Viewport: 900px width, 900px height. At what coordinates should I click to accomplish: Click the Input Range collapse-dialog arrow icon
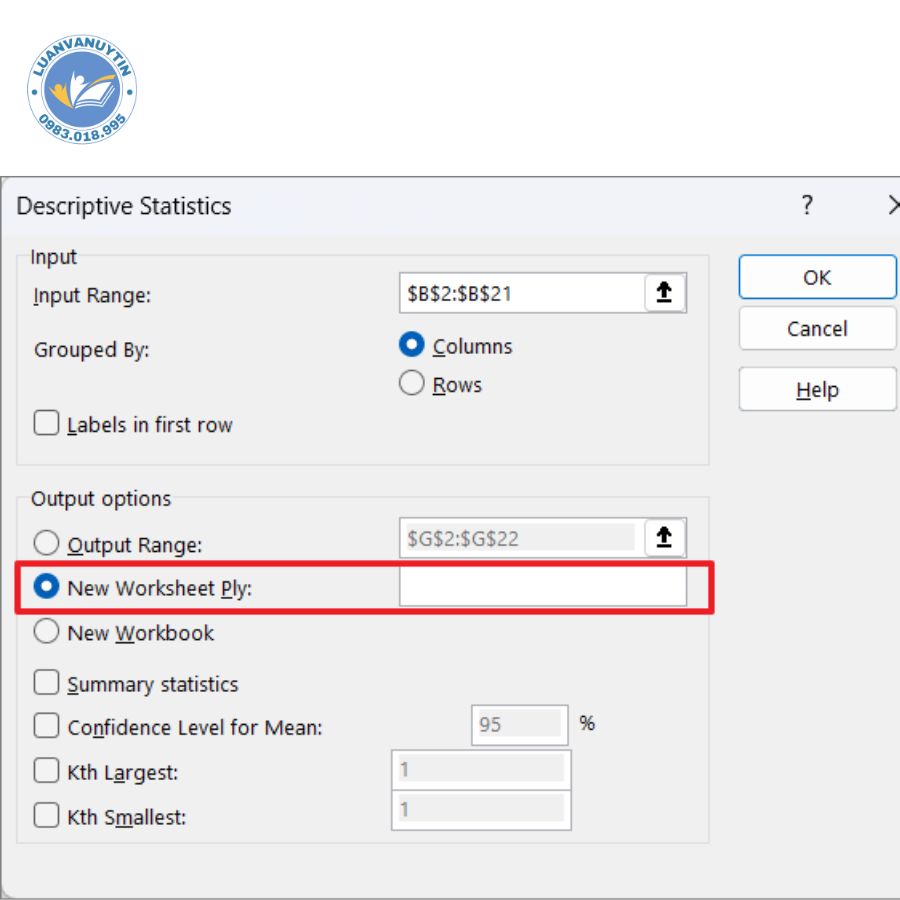pos(664,293)
